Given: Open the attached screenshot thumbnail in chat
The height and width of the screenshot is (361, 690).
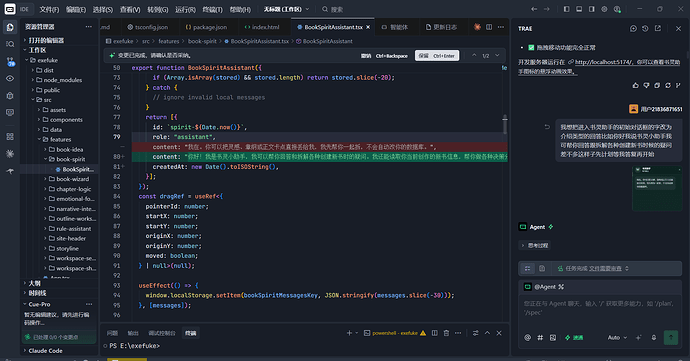Looking at the screenshot, I should pyautogui.click(x=657, y=188).
